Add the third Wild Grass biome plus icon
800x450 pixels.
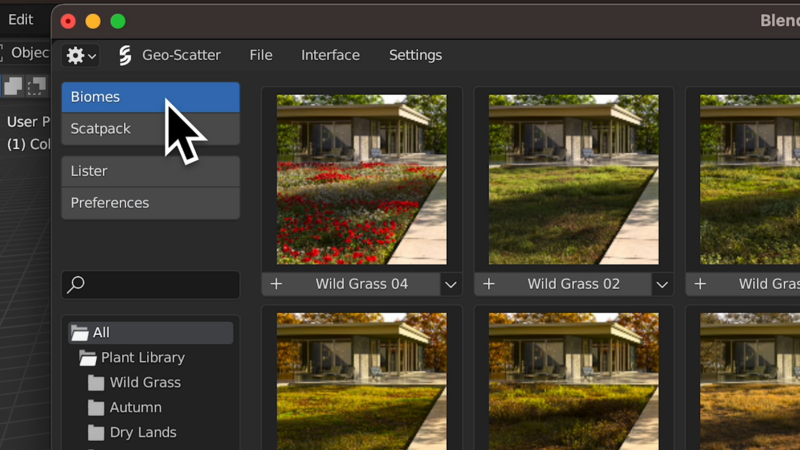700,284
